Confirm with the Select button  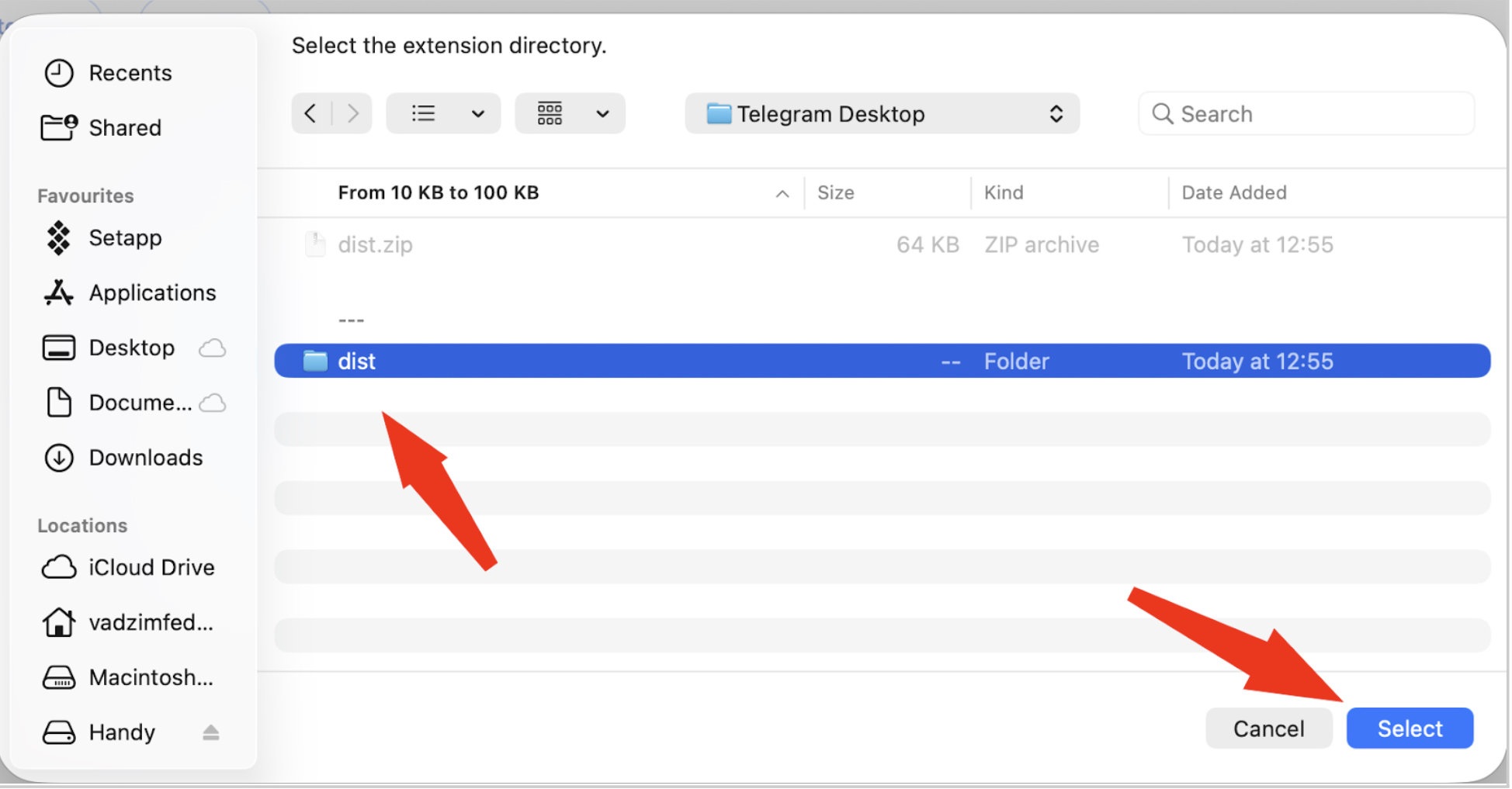pos(1410,728)
